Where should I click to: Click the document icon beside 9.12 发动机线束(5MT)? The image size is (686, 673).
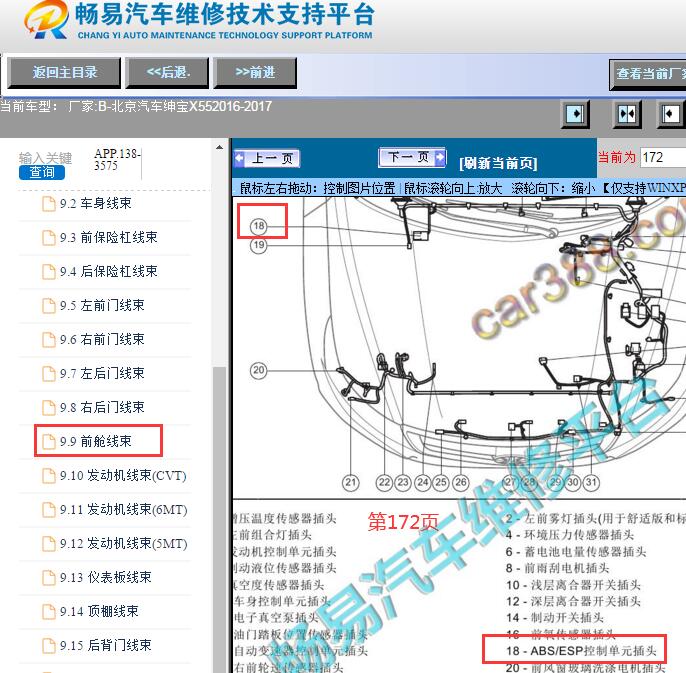click(49, 544)
